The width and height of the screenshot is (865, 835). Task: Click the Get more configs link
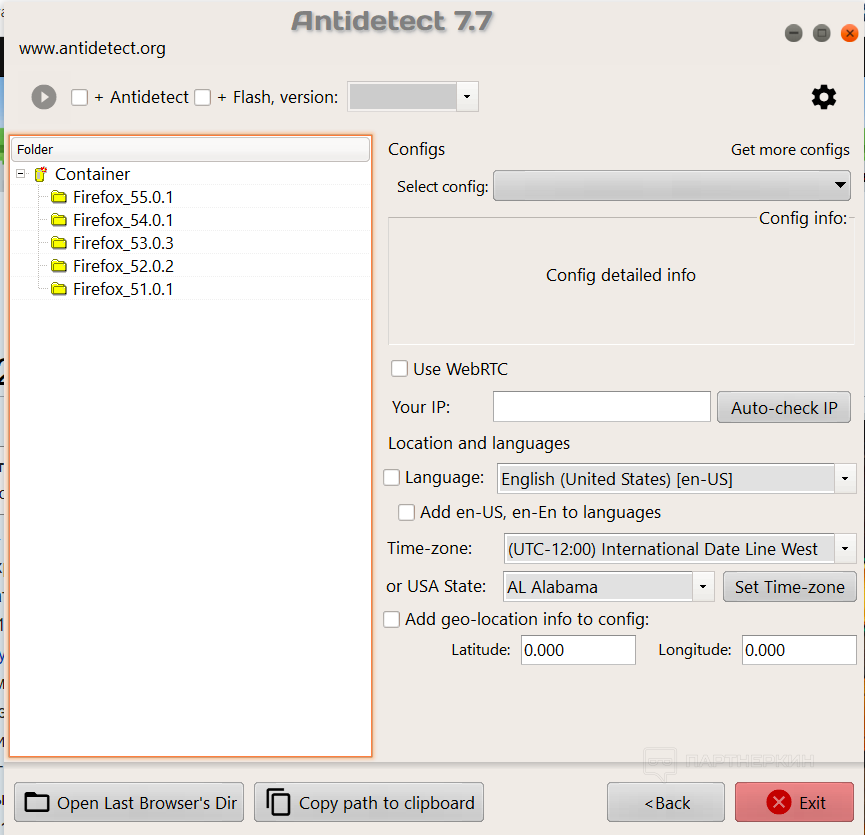click(x=790, y=150)
